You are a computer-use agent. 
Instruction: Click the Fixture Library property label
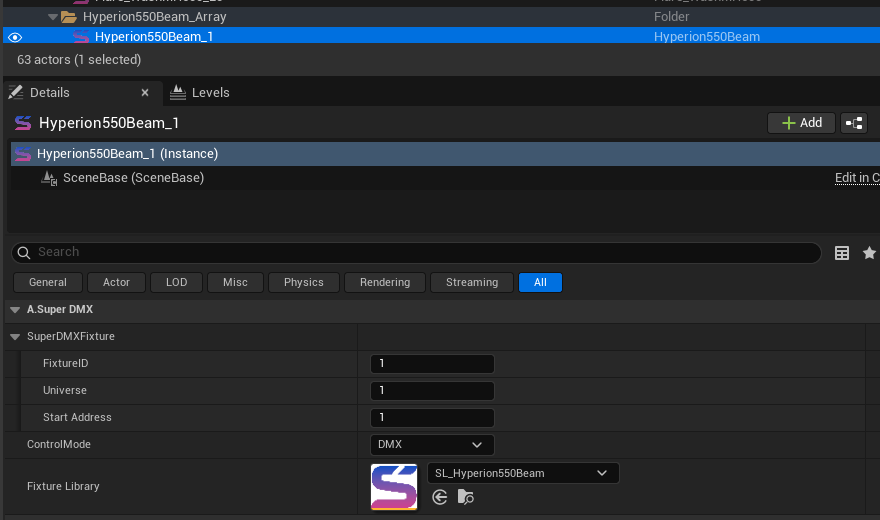63,486
